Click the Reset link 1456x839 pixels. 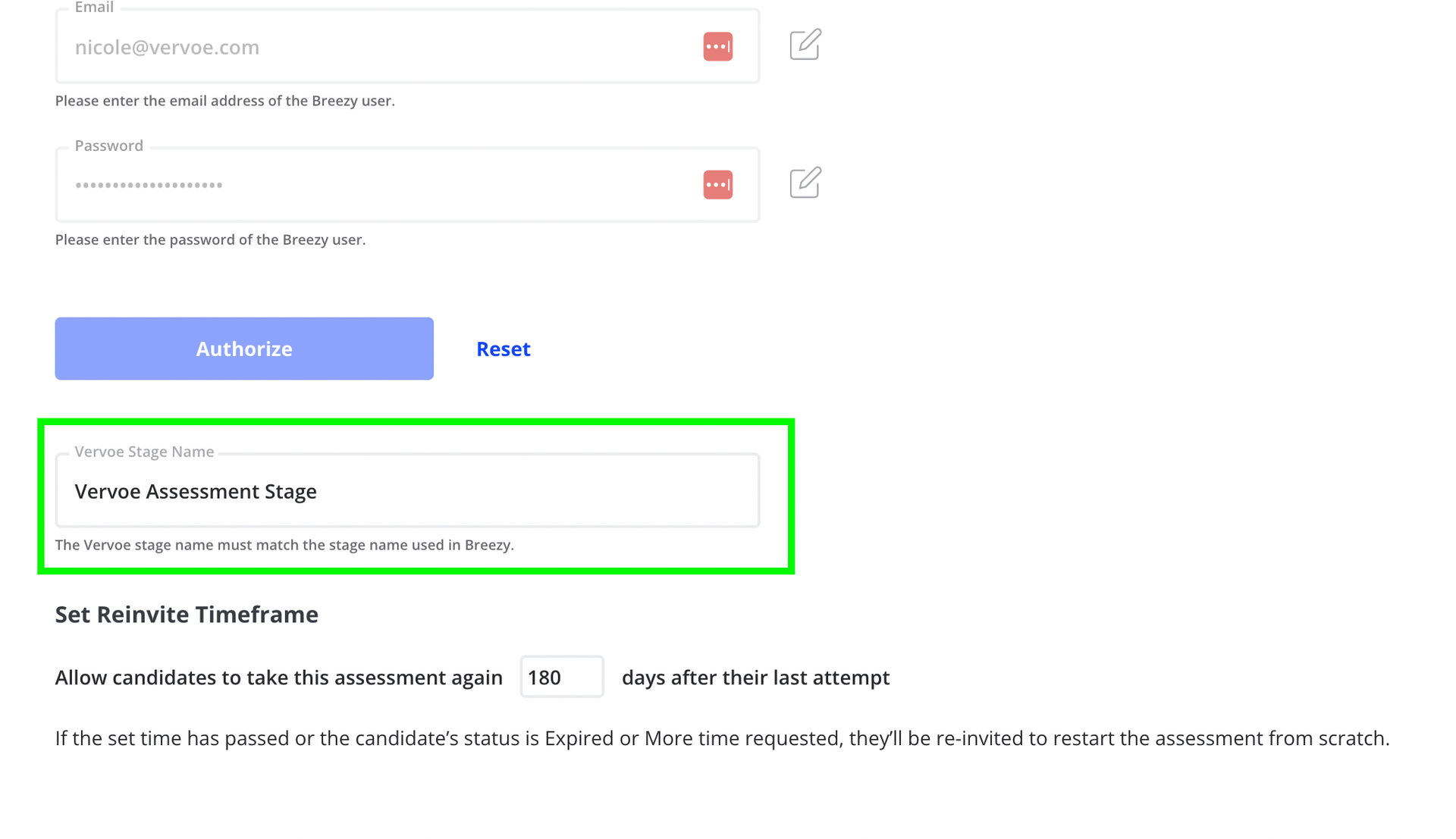[x=504, y=349]
